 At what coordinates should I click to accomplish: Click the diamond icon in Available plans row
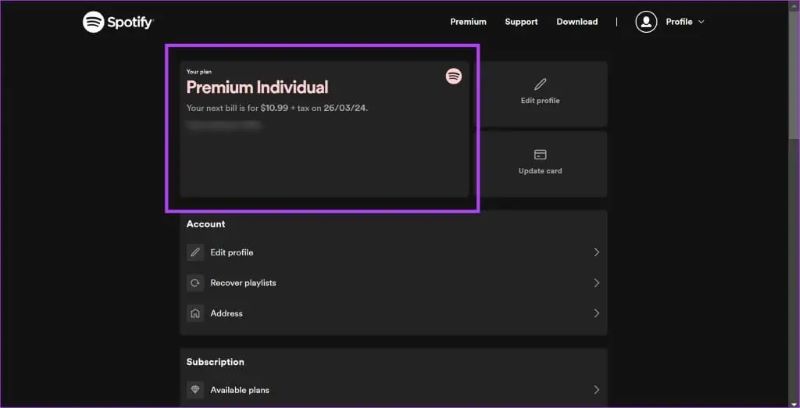click(x=195, y=390)
